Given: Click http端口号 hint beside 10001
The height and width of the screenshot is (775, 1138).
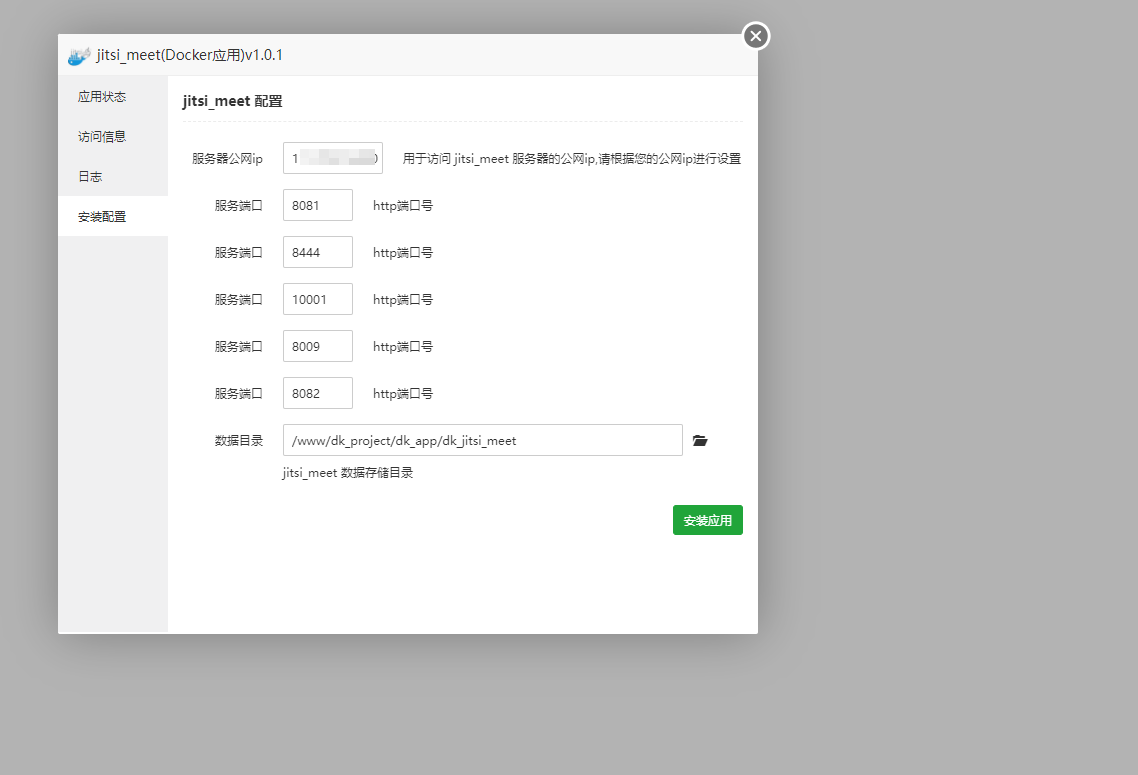Looking at the screenshot, I should [403, 300].
